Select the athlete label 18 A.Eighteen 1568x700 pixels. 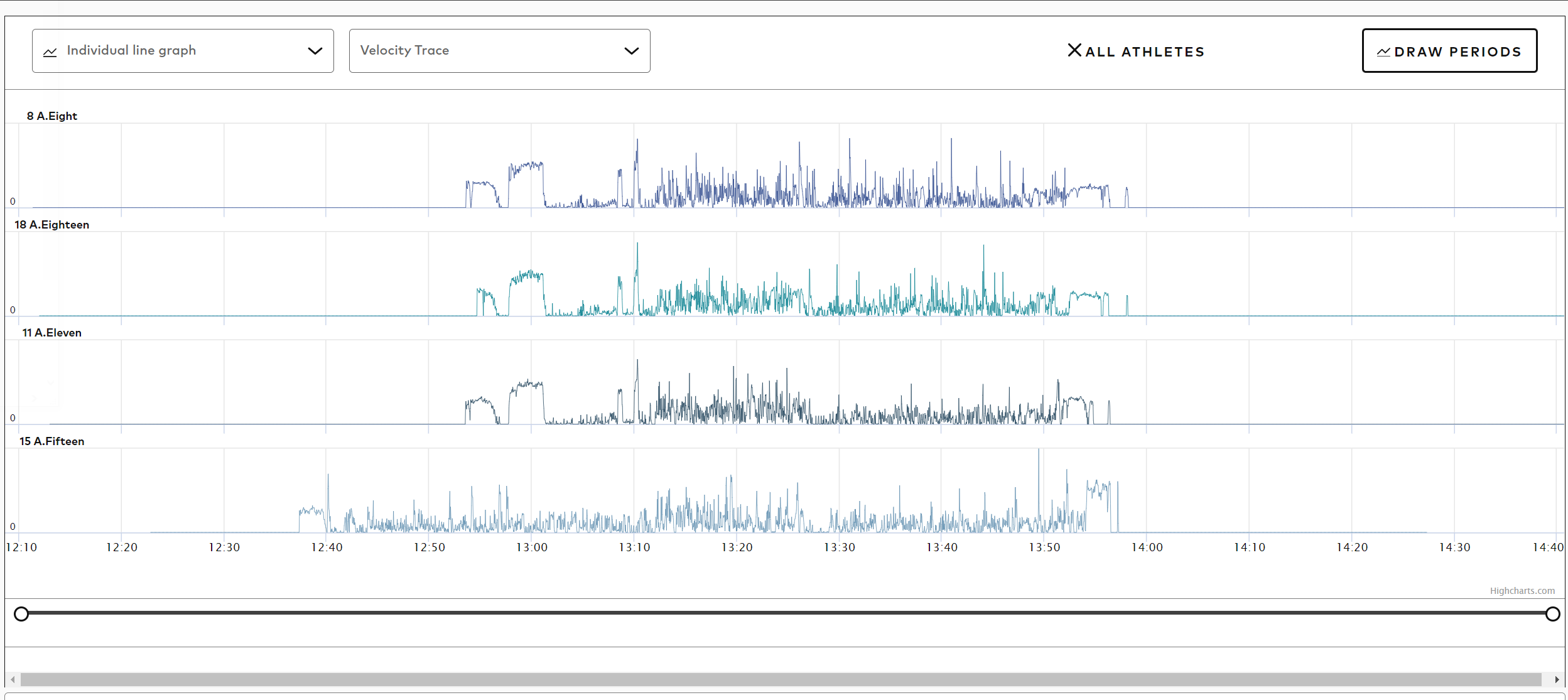coord(52,224)
